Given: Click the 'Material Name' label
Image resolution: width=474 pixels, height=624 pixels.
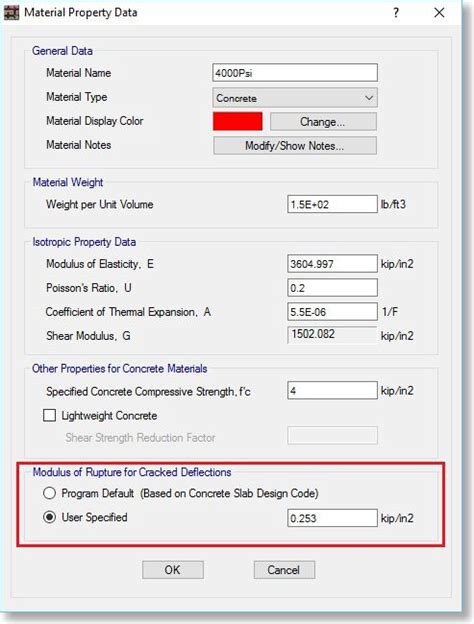Looking at the screenshot, I should pos(78,73).
